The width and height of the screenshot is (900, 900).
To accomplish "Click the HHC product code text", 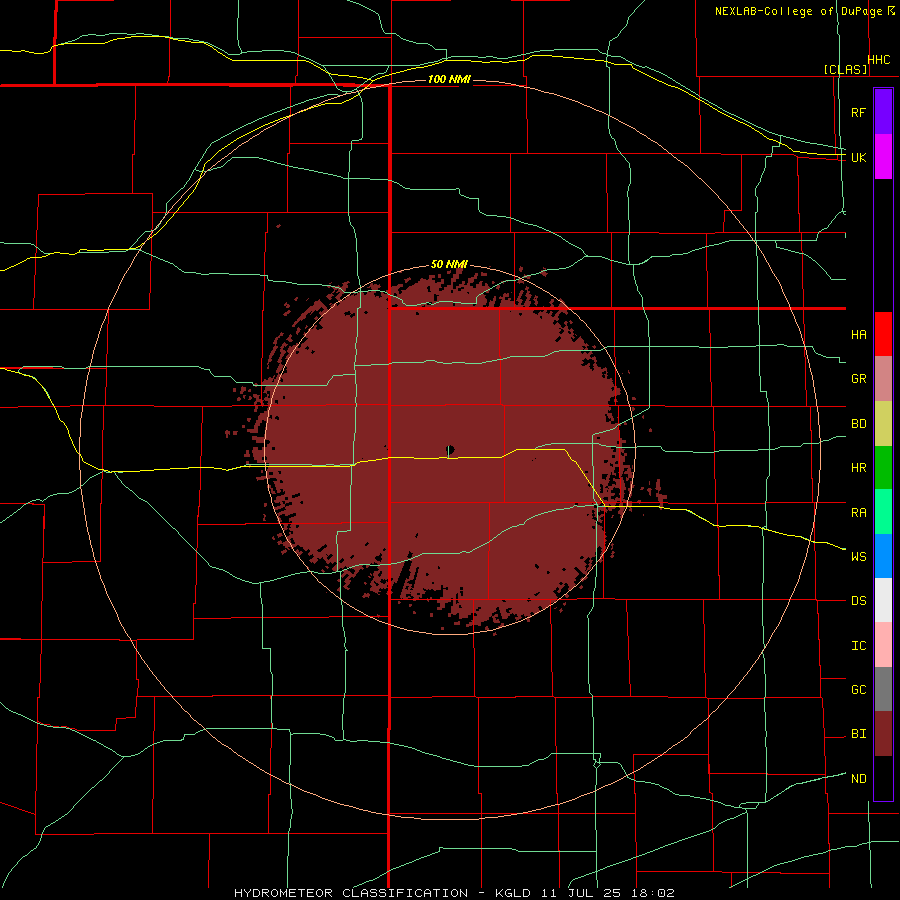I will pos(879,60).
